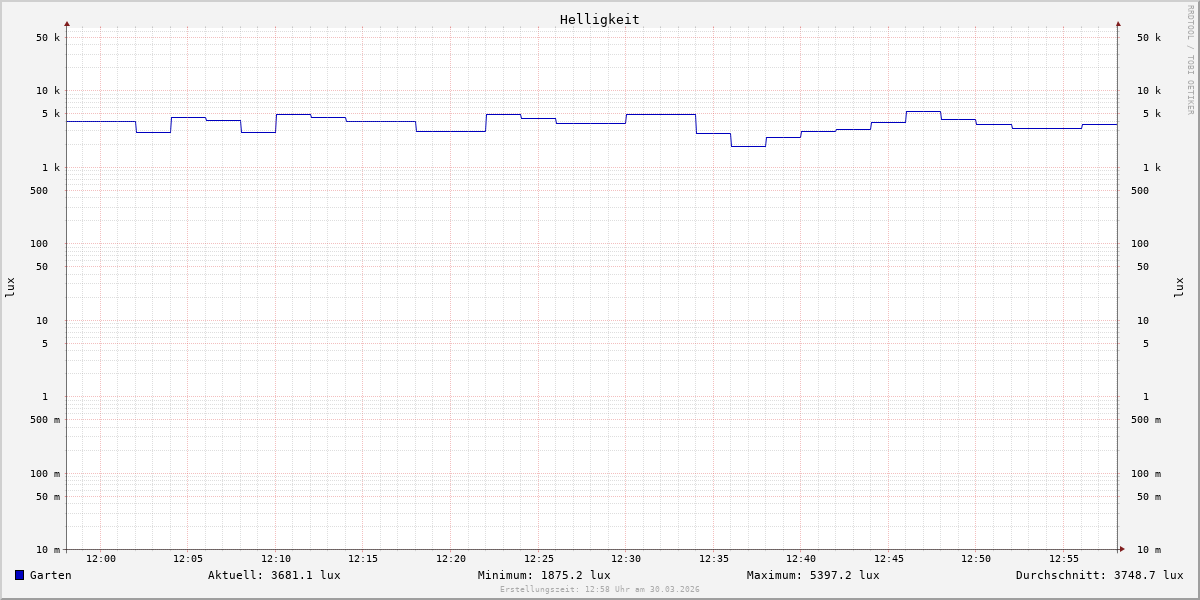The image size is (1200, 600).
Task: Click the Maximum 5397.2 lux statistic
Action: point(813,575)
